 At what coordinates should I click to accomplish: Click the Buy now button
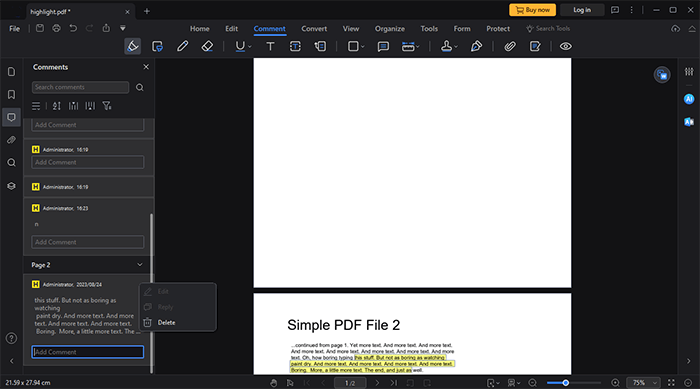pyautogui.click(x=533, y=10)
